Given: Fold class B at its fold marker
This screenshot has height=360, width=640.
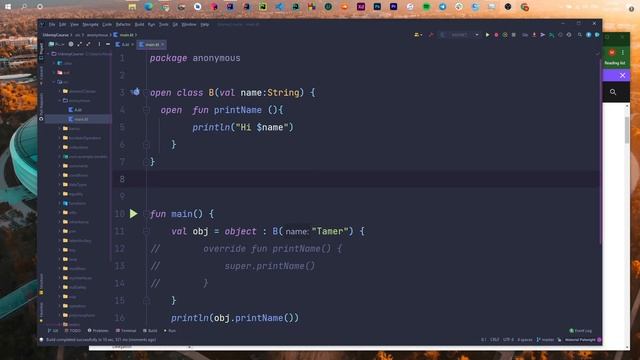Looking at the screenshot, I should pyautogui.click(x=146, y=92).
